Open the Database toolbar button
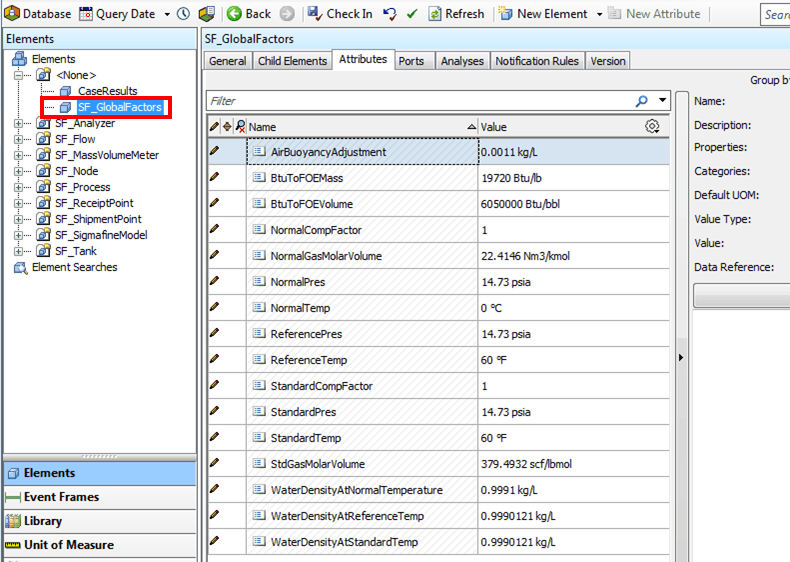Viewport: 790px width, 562px height. point(38,14)
